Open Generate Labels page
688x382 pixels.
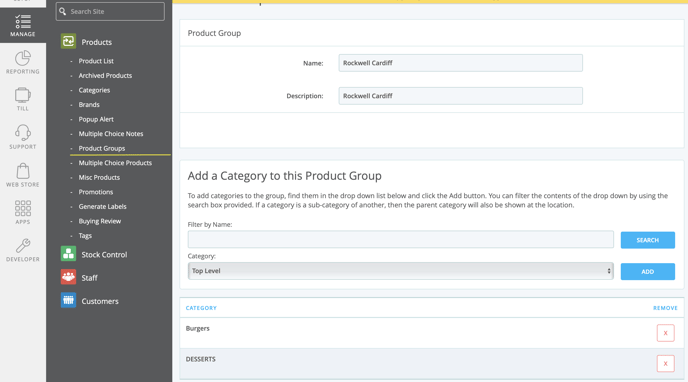(103, 207)
